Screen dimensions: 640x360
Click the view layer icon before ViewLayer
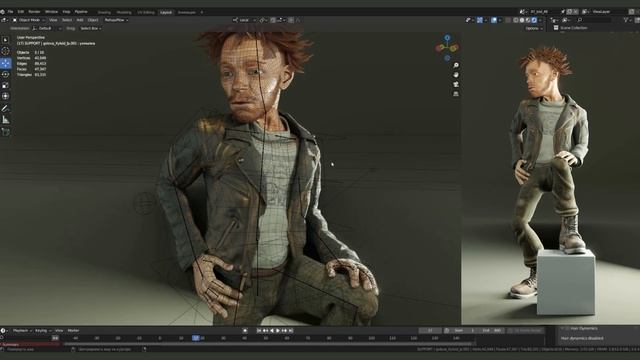(x=585, y=12)
